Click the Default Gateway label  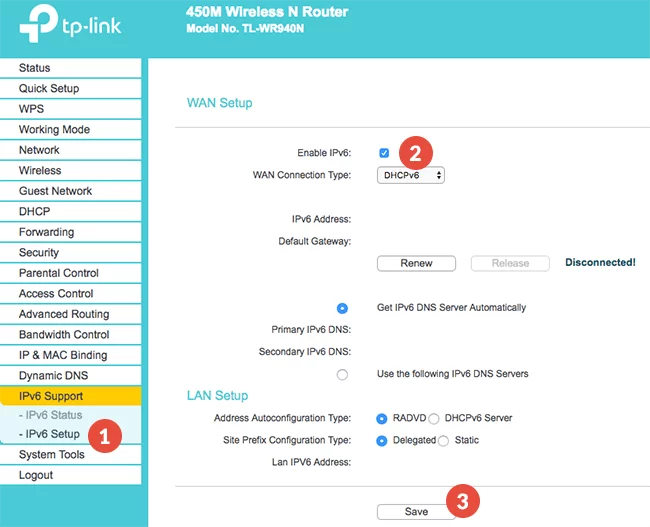315,241
